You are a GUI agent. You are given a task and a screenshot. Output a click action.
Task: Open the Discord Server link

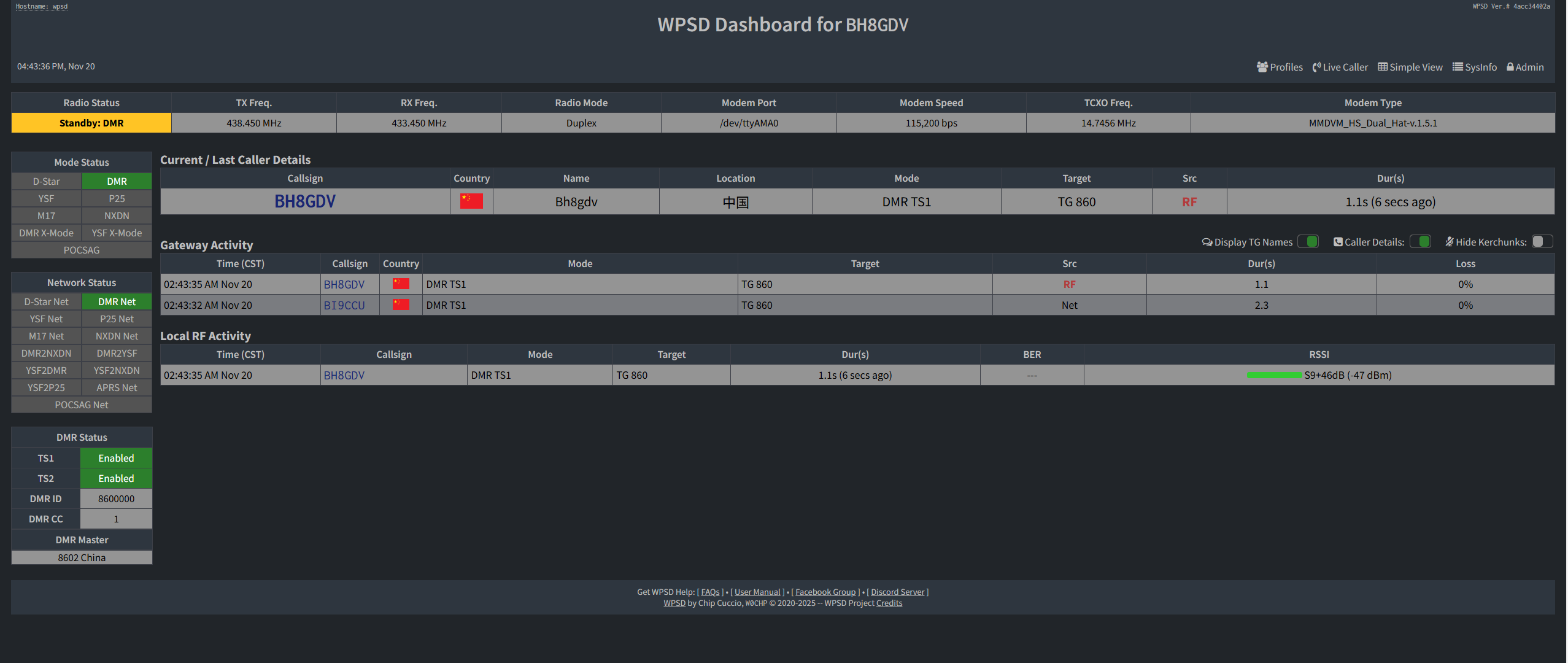coord(898,592)
